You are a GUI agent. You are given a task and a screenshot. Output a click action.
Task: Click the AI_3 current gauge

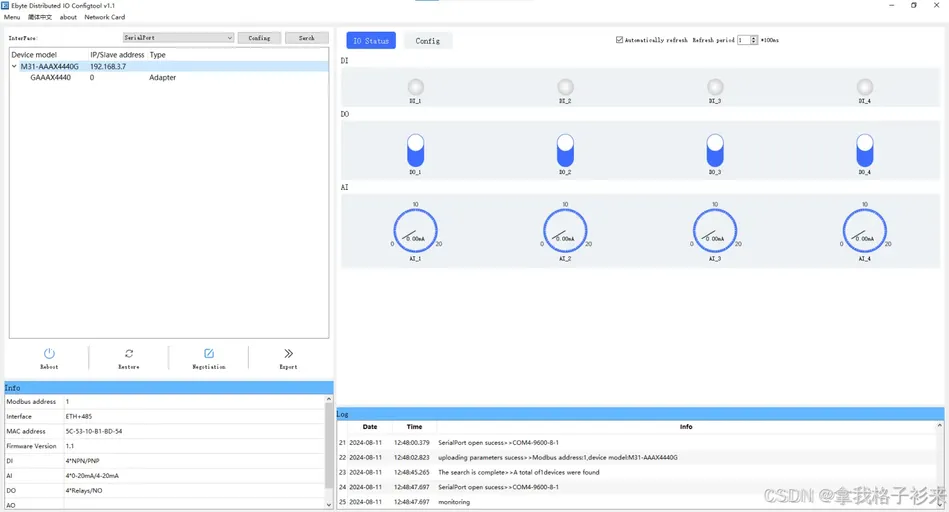click(715, 231)
